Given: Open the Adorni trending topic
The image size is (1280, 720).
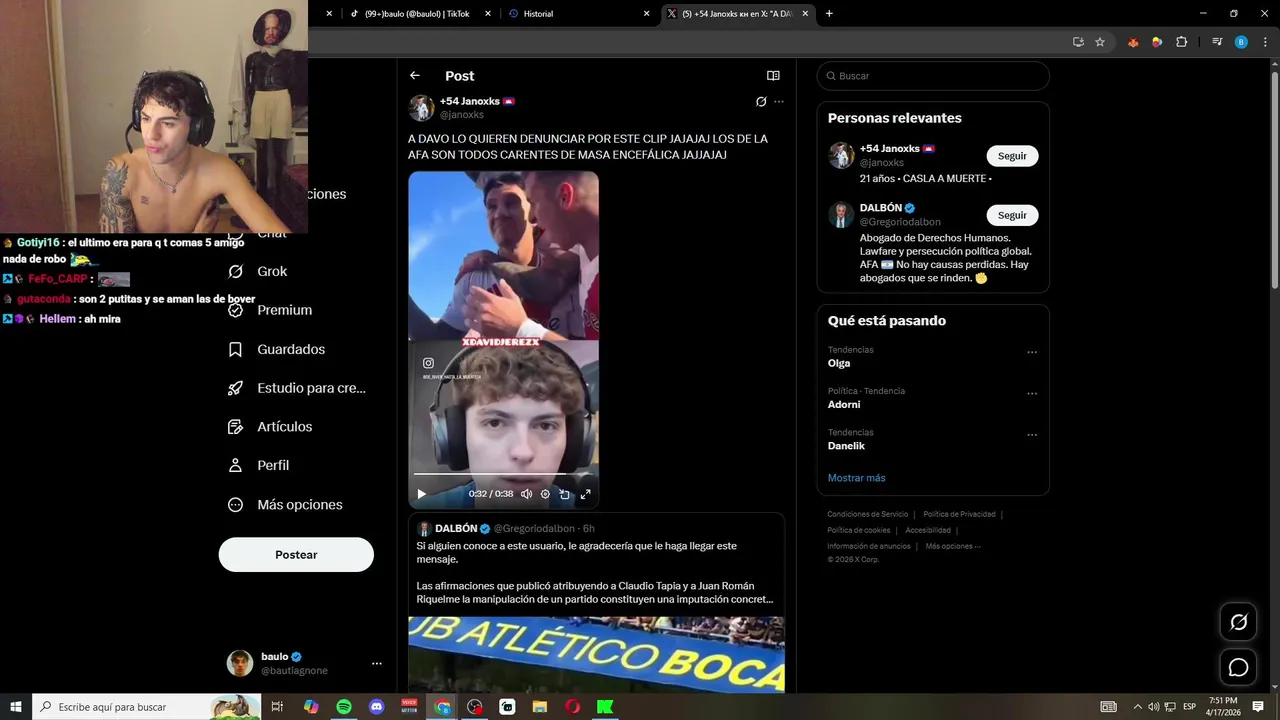Looking at the screenshot, I should [x=844, y=404].
